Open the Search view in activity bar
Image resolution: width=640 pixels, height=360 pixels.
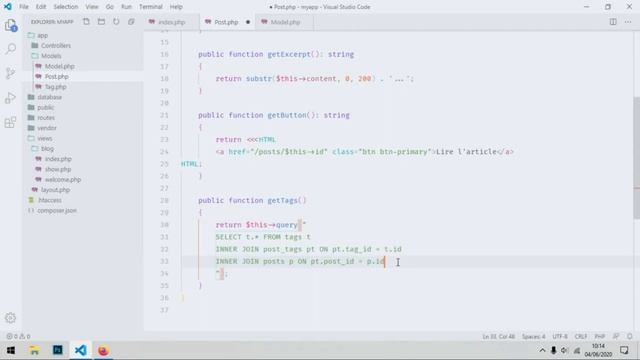[11, 49]
